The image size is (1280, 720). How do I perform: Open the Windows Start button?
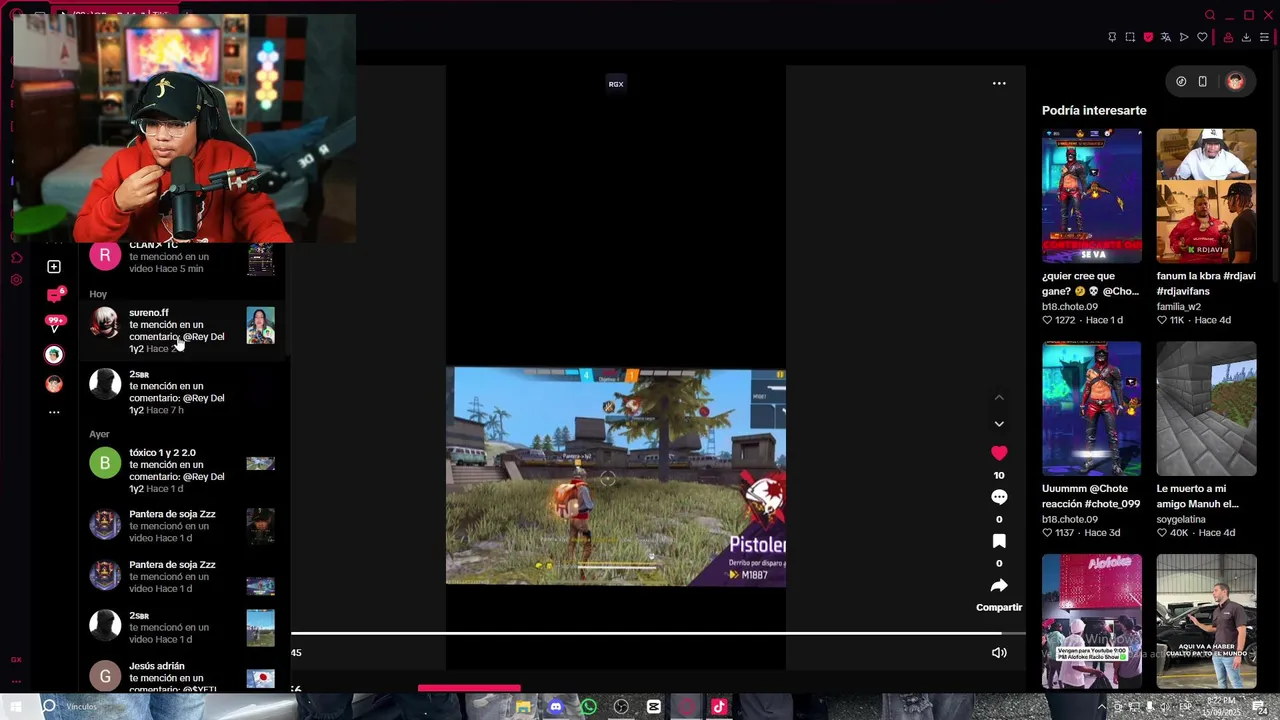click(16, 707)
